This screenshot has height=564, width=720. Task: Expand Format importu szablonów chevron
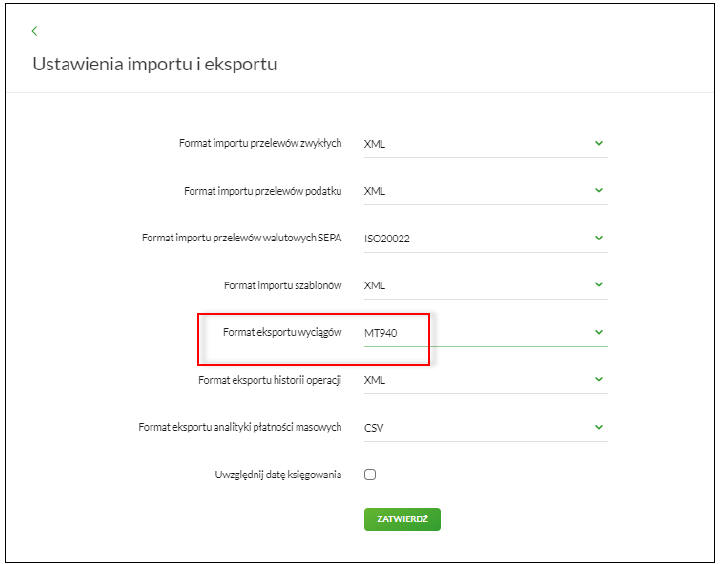pos(599,285)
